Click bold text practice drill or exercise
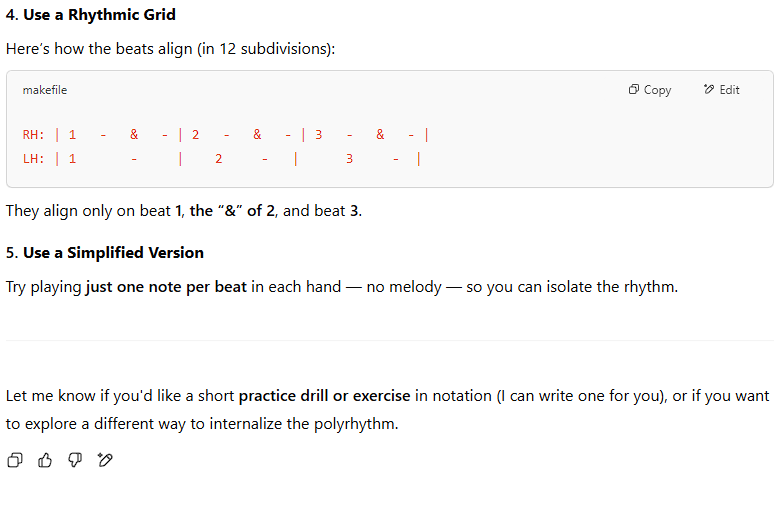 (325, 396)
